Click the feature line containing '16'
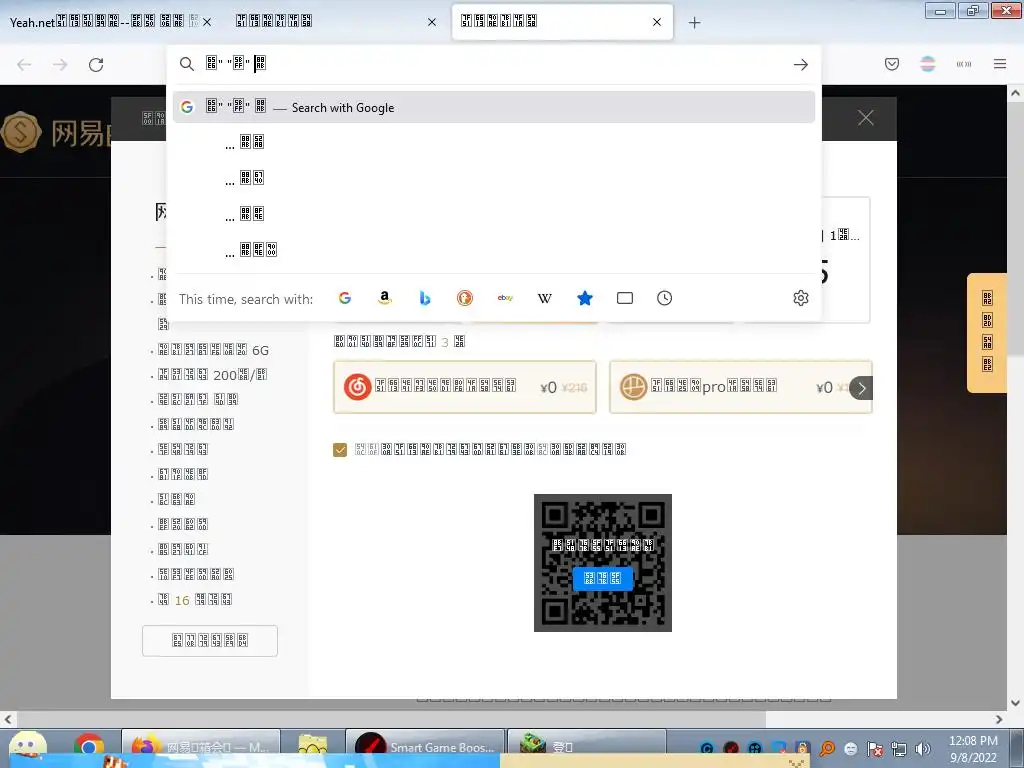 [195, 600]
